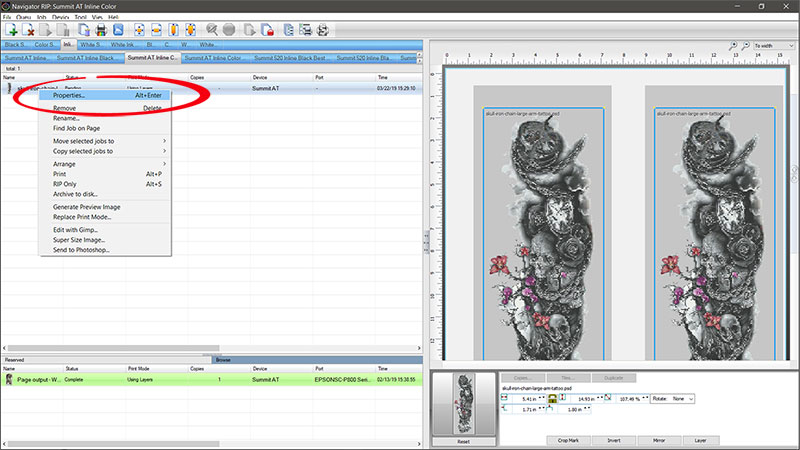Image resolution: width=800 pixels, height=450 pixels.
Task: Open the 'To width' zoom dropdown
Action: pos(774,46)
